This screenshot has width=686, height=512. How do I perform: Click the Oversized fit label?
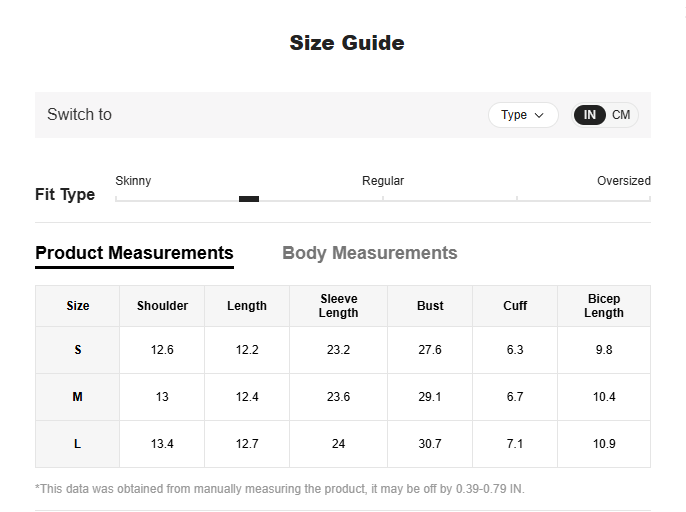coord(624,181)
